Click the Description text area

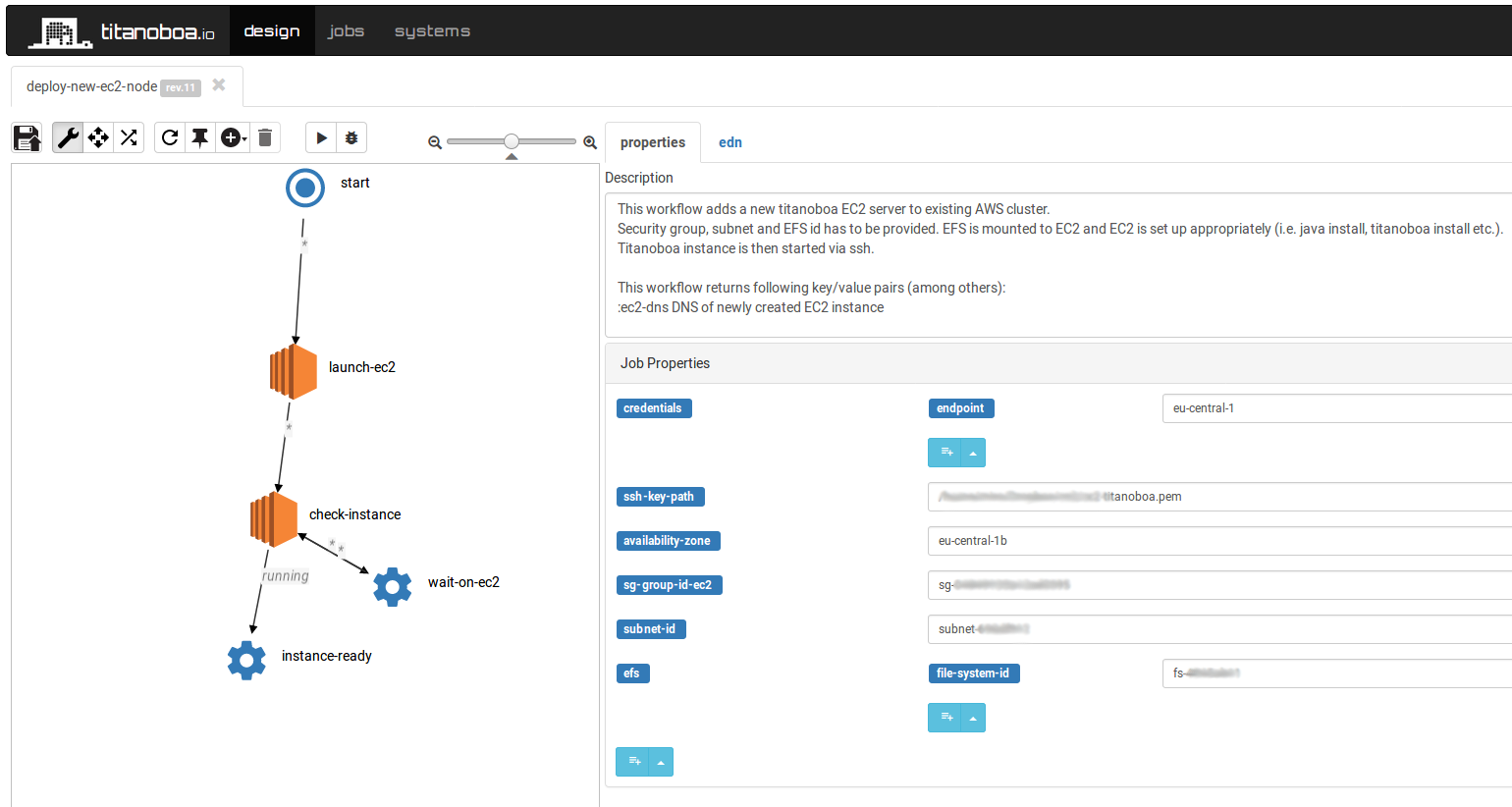pos(1058,265)
